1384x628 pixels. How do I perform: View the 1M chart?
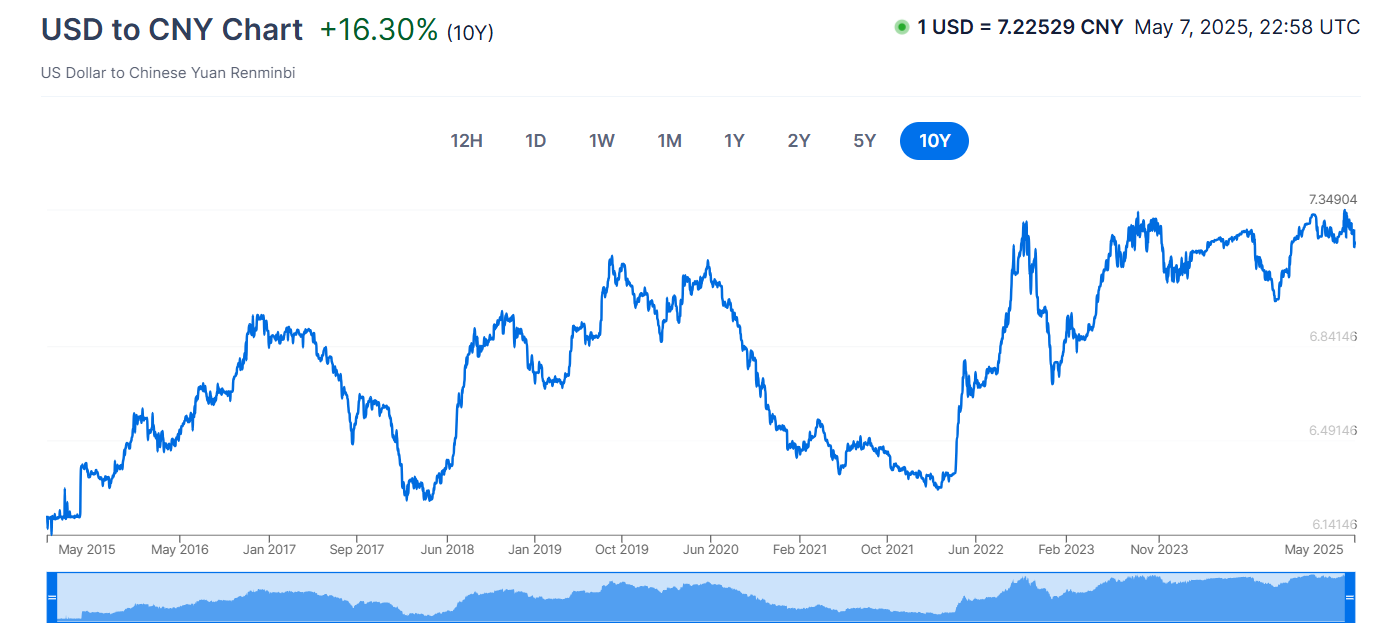(670, 141)
